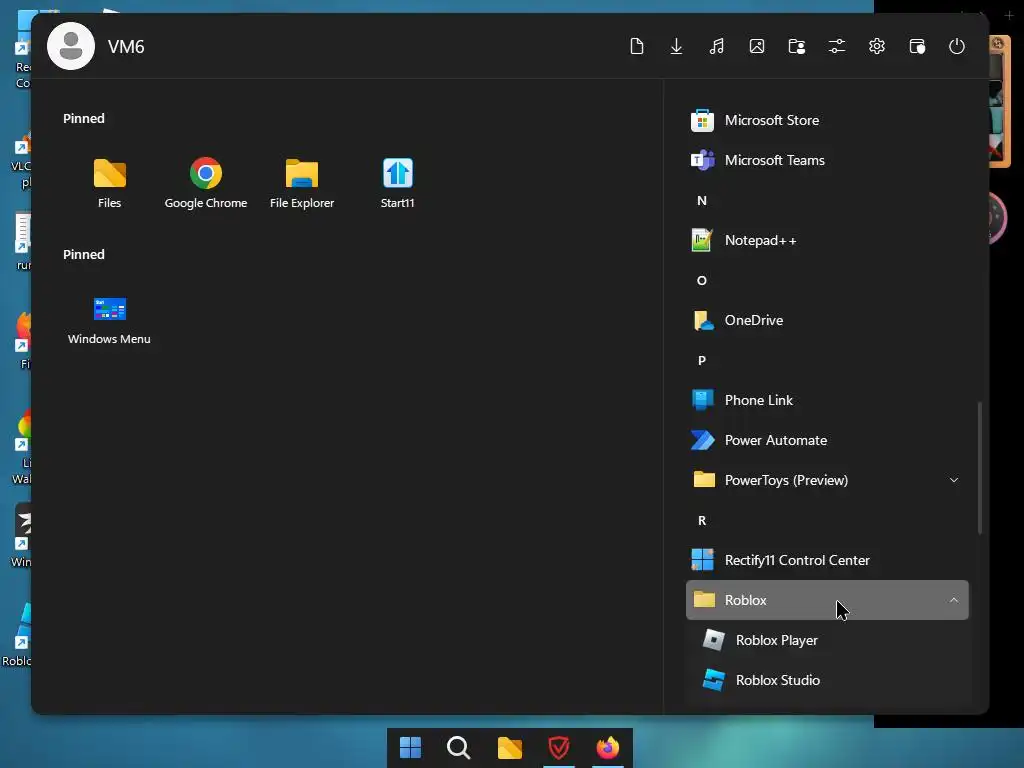Image resolution: width=1024 pixels, height=768 pixels.
Task: Jump to letter P section header
Action: (x=702, y=360)
